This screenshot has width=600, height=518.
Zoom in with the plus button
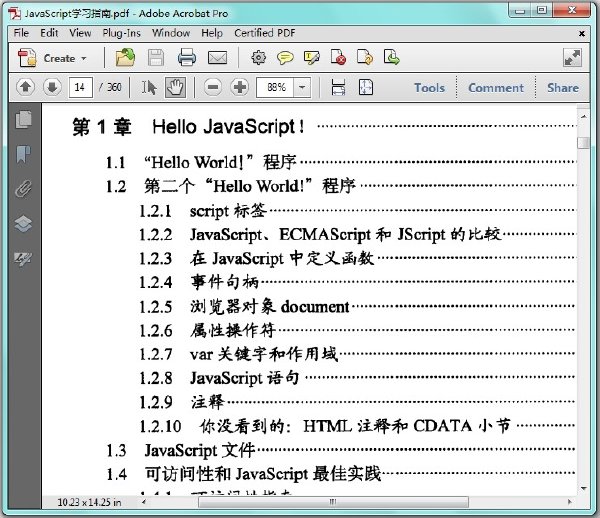click(240, 87)
